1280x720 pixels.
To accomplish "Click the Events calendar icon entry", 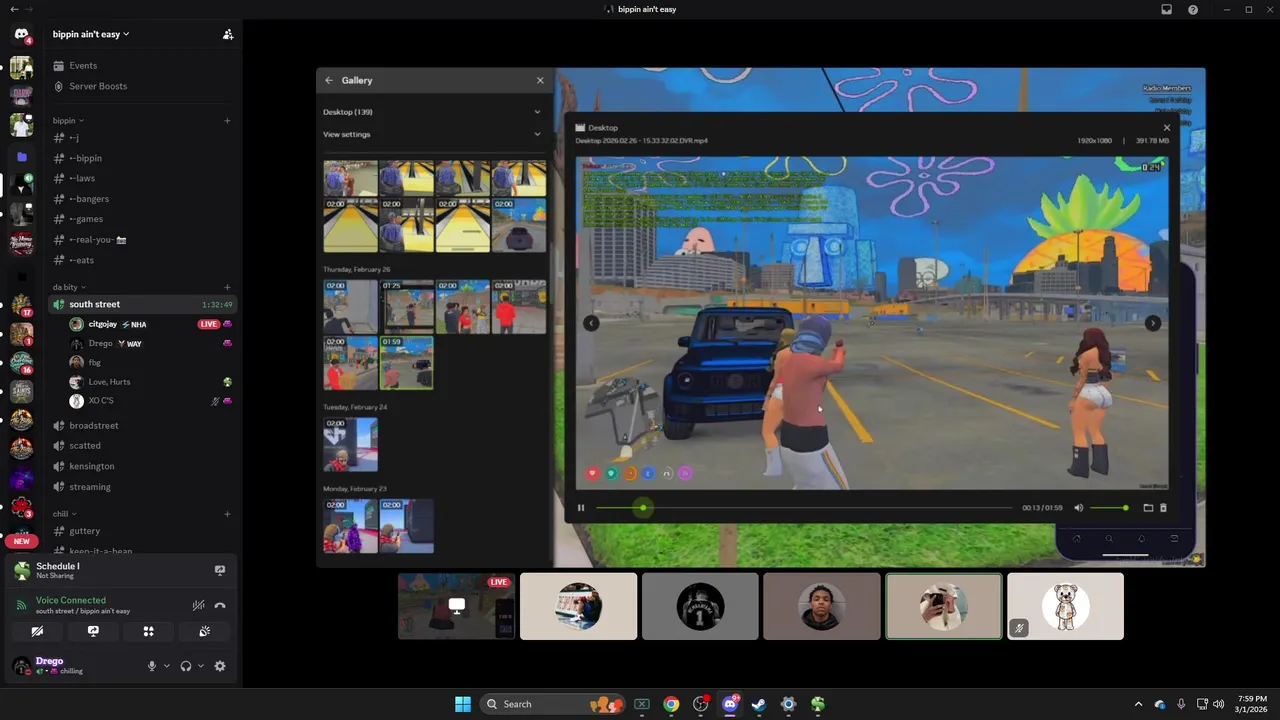I will [59, 66].
